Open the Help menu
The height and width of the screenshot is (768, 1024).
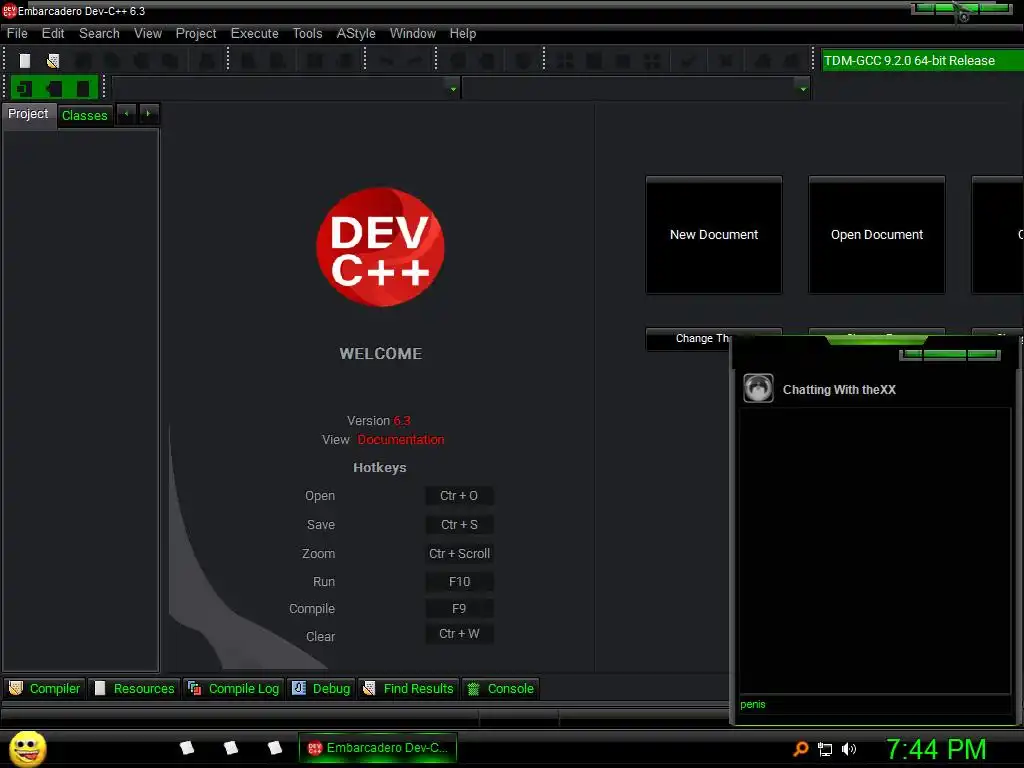462,33
